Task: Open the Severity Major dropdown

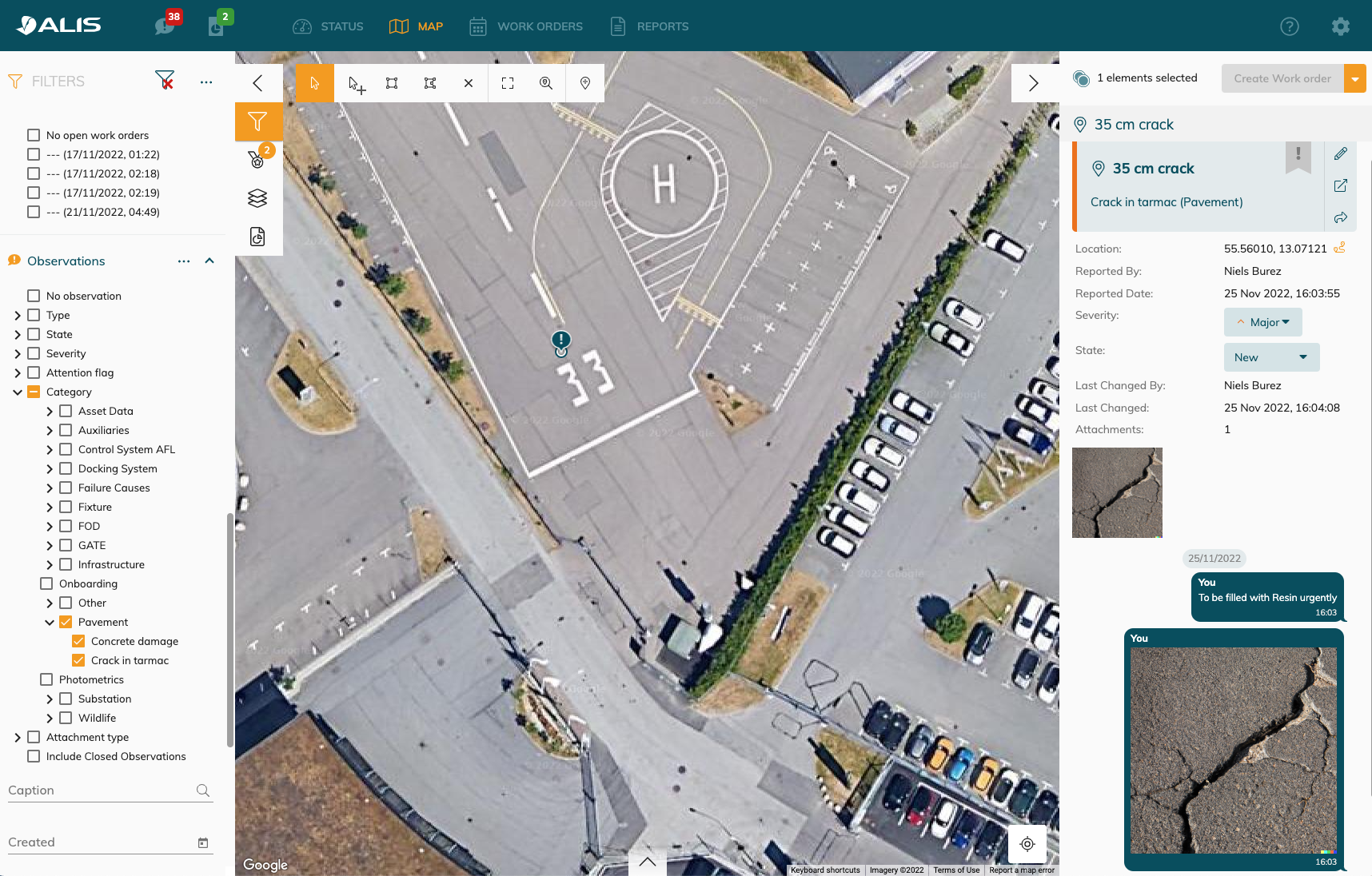Action: click(1262, 322)
